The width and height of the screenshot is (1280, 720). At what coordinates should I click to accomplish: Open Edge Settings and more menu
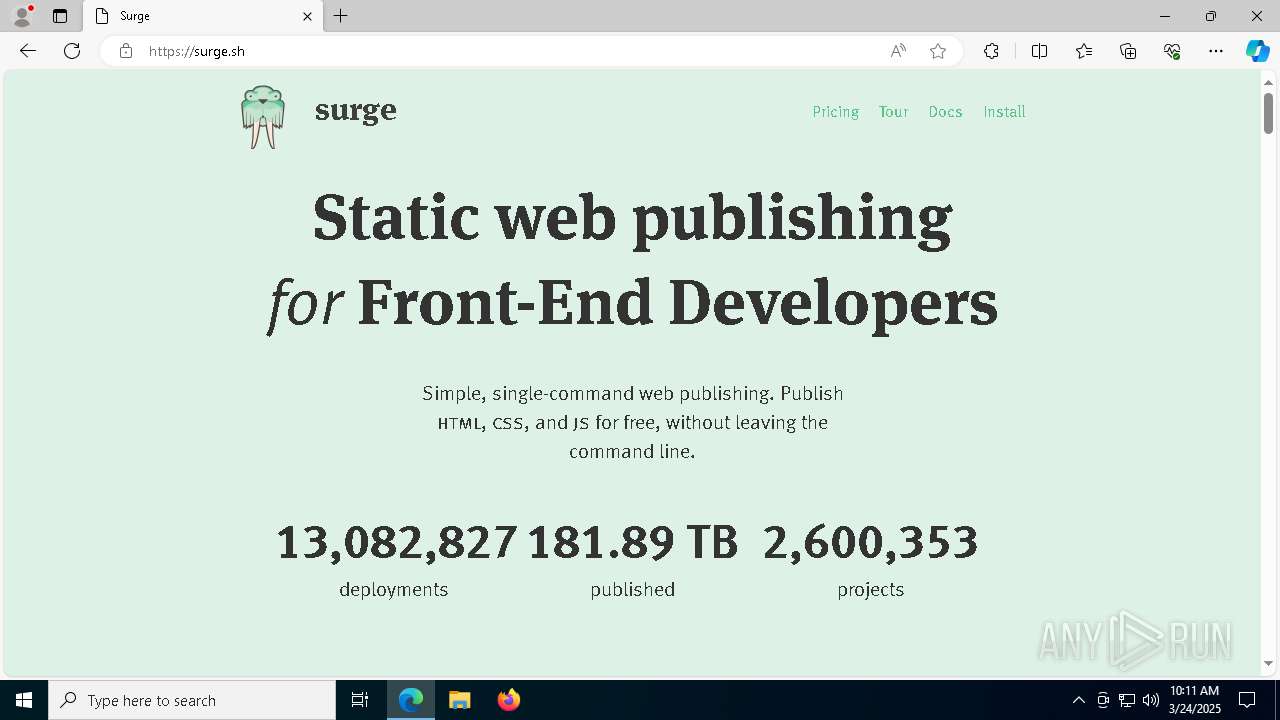tap(1216, 51)
